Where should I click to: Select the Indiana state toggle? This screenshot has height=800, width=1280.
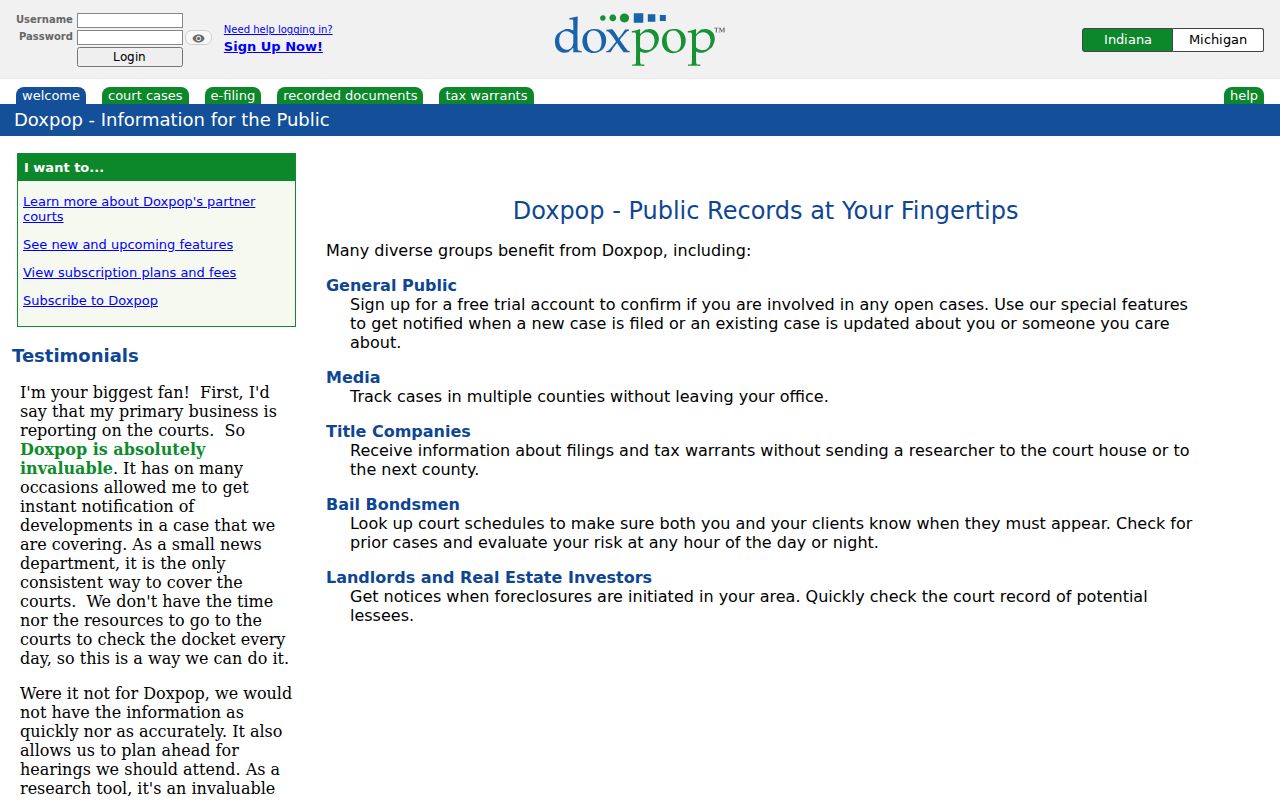1127,40
